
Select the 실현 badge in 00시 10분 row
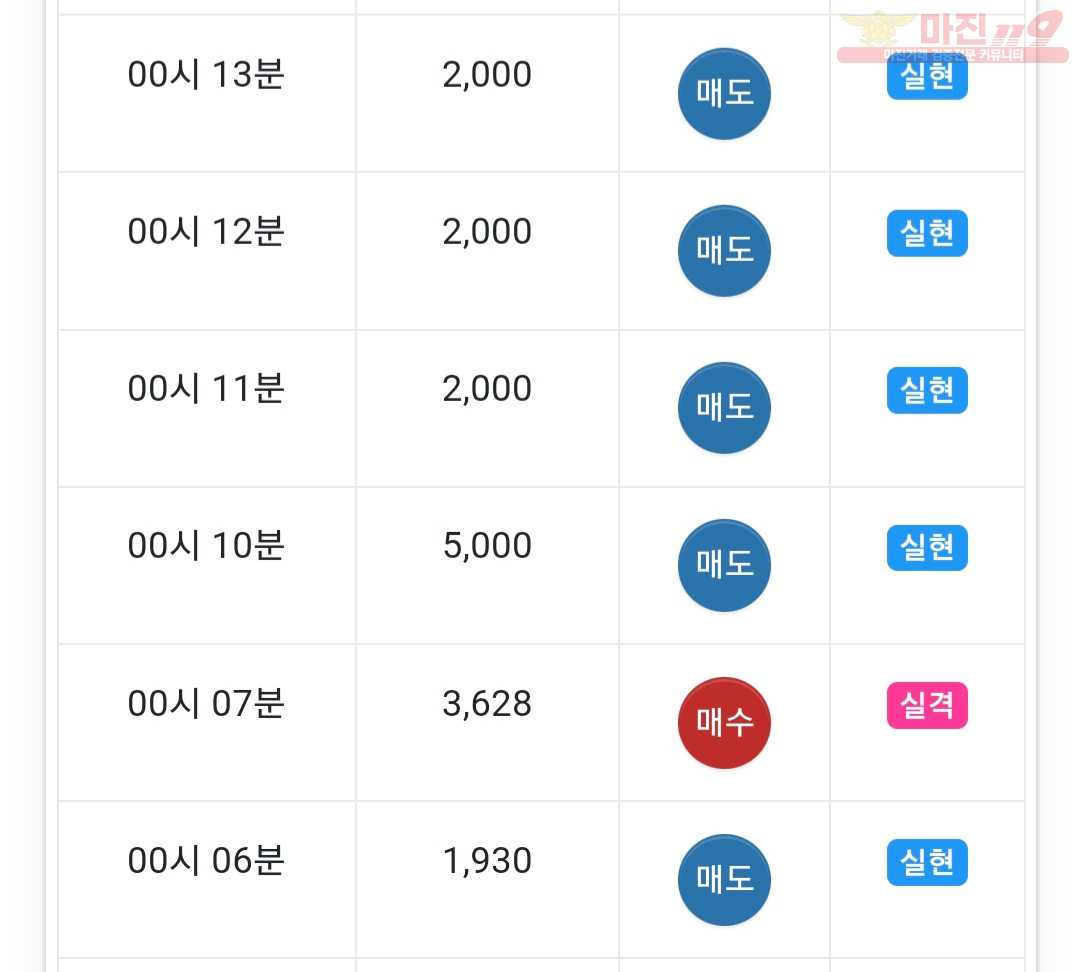click(927, 548)
